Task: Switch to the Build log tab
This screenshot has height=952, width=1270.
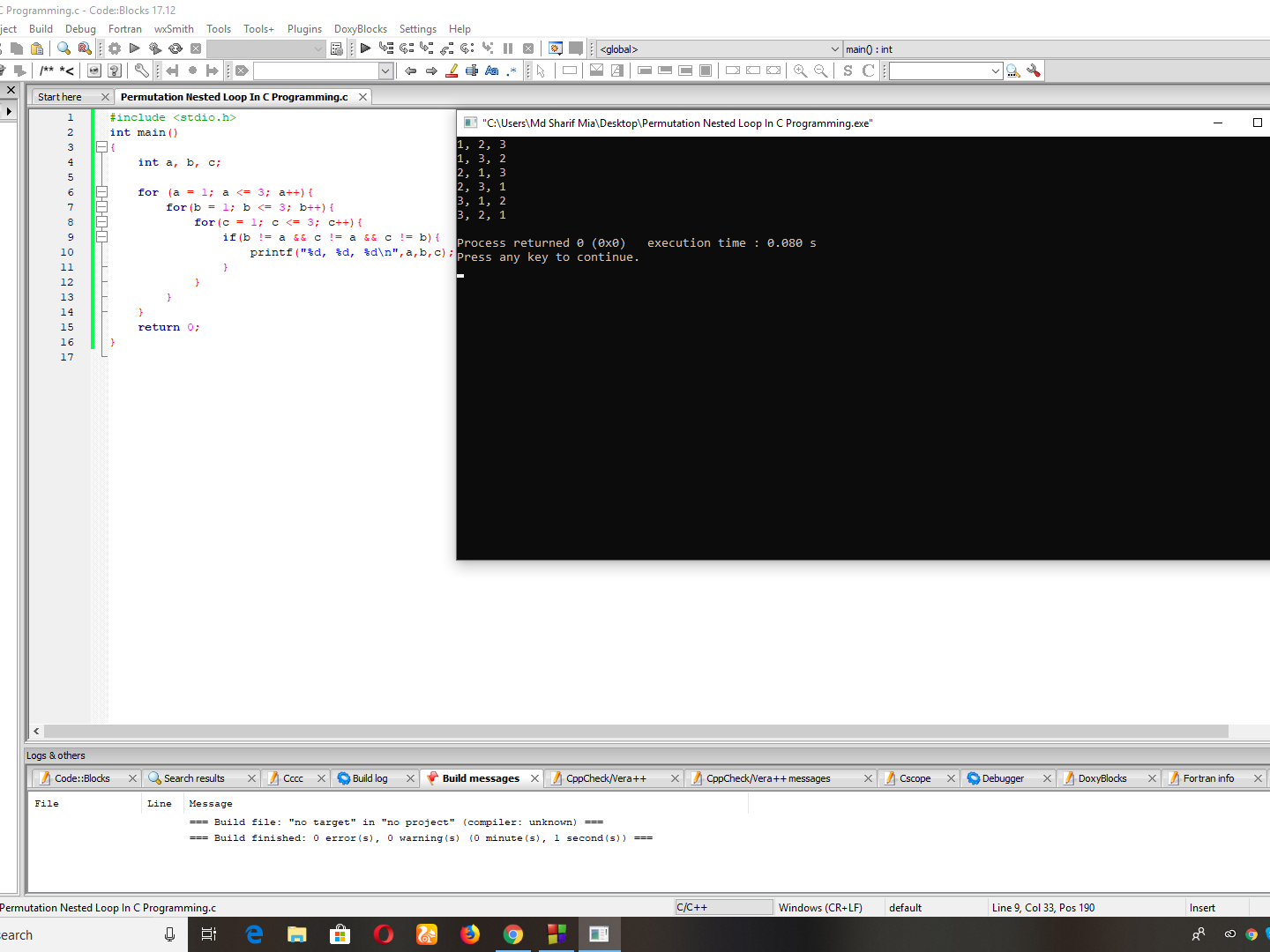Action: [370, 778]
